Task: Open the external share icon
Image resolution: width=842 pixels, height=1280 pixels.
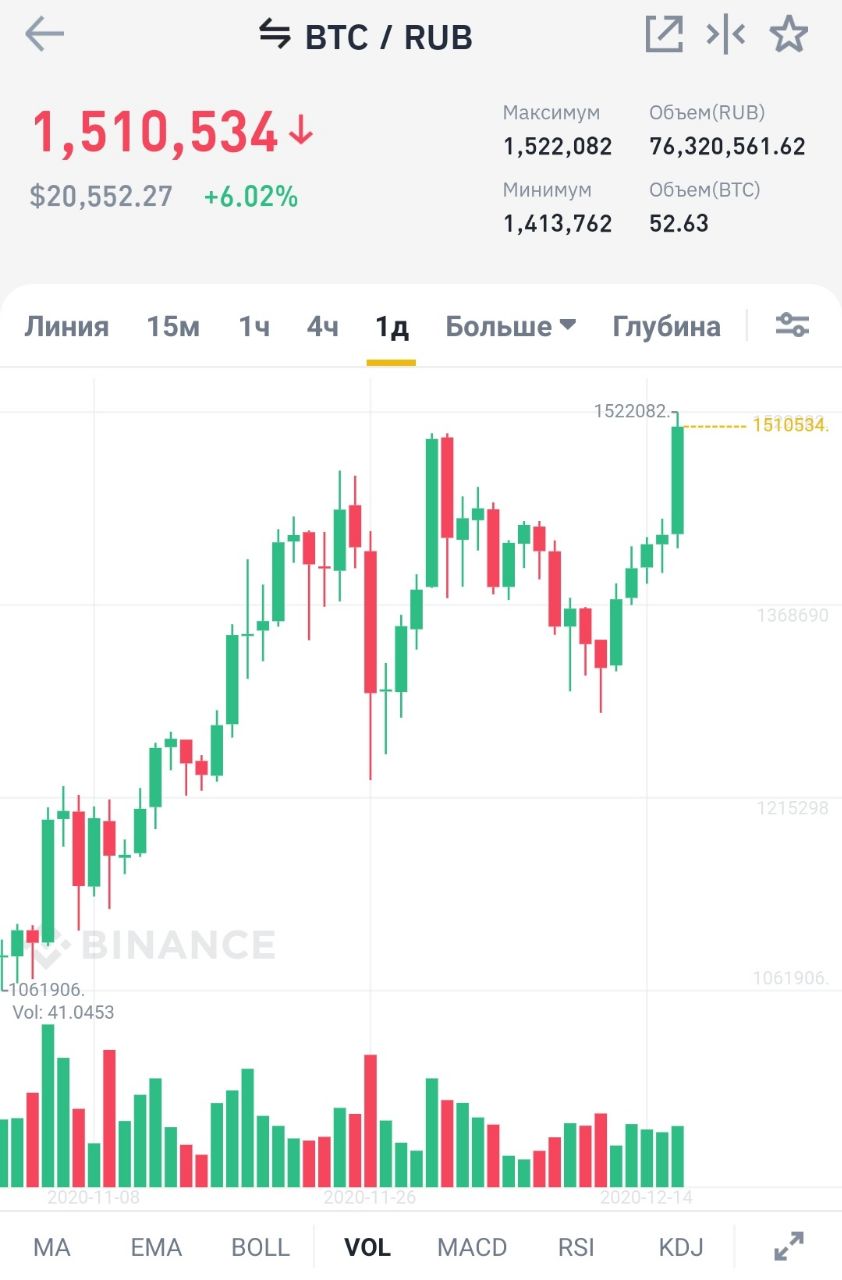Action: click(x=663, y=35)
